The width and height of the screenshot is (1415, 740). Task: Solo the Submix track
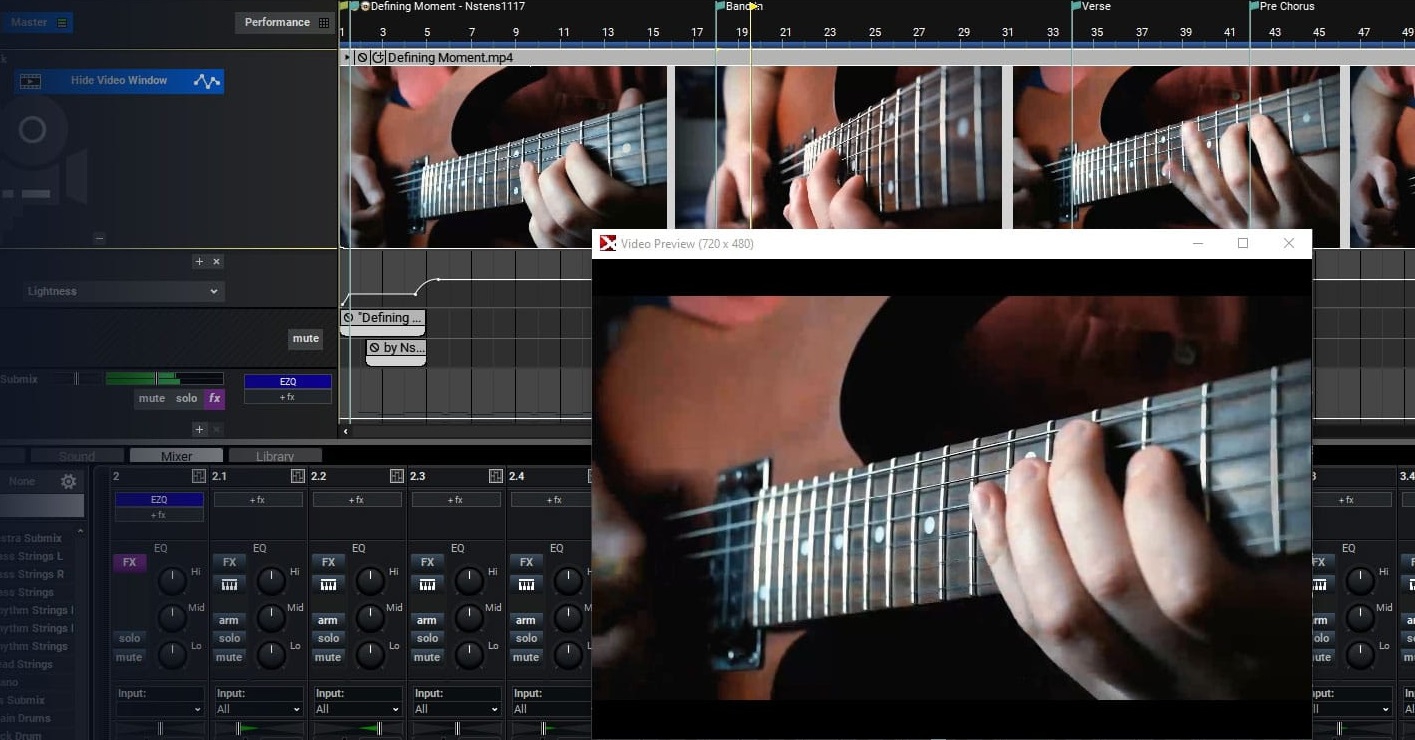pos(187,398)
